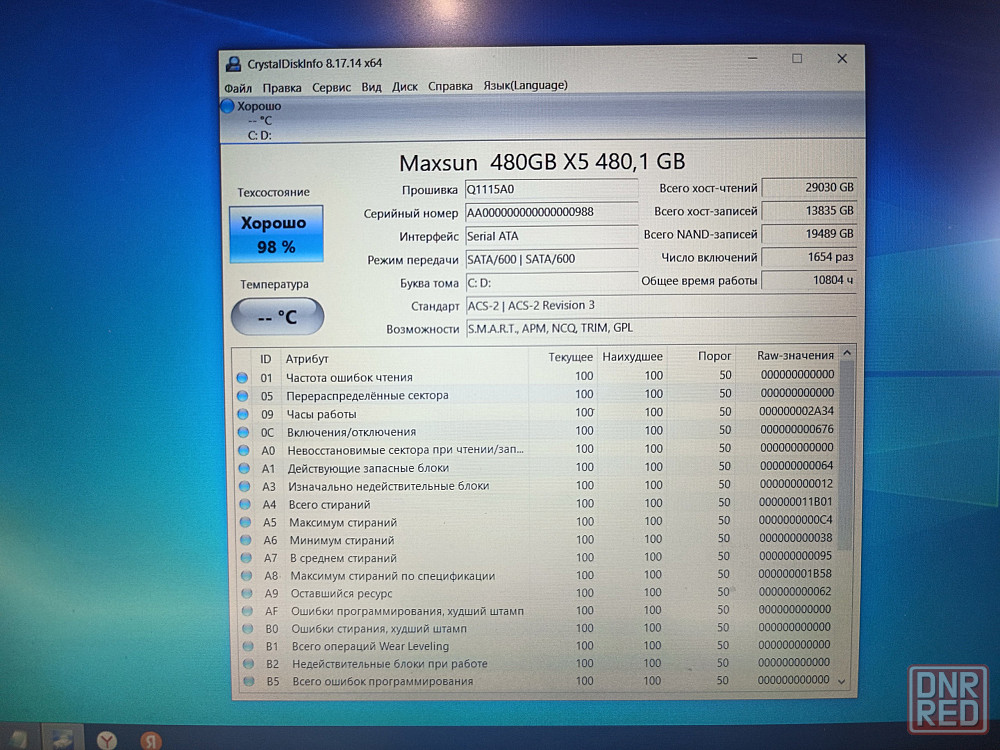The height and width of the screenshot is (750, 1000).
Task: Click the attribute list scroll-down arrow
Action: 842,682
